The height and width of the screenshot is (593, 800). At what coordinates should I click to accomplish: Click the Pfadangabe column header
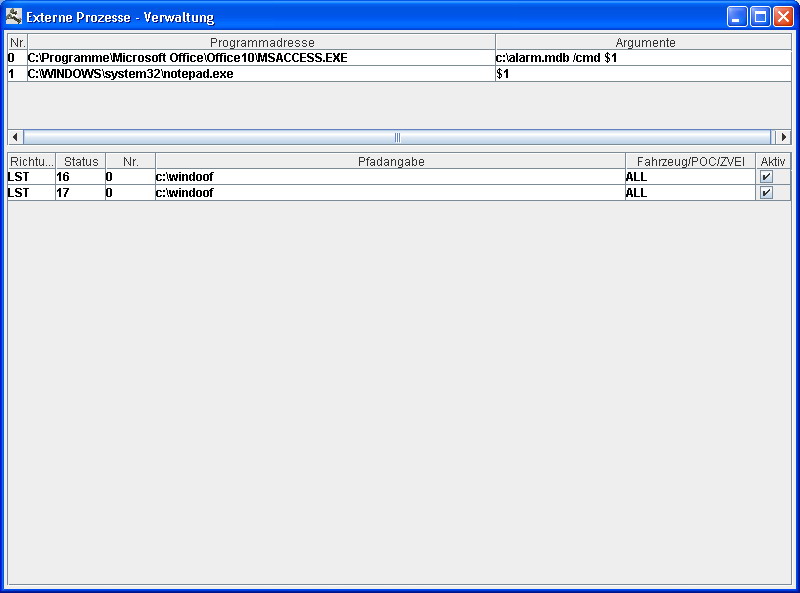tap(390, 161)
